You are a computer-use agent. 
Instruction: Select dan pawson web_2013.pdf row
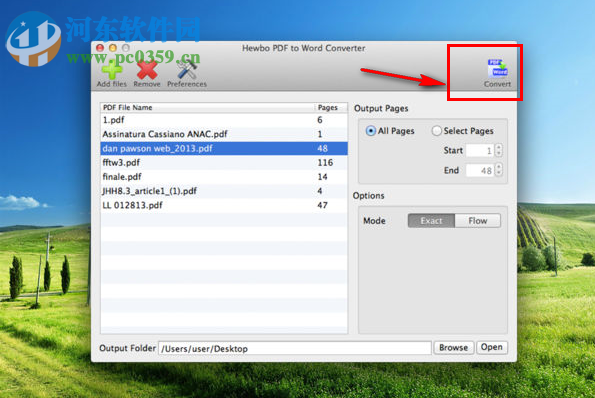tap(224, 148)
